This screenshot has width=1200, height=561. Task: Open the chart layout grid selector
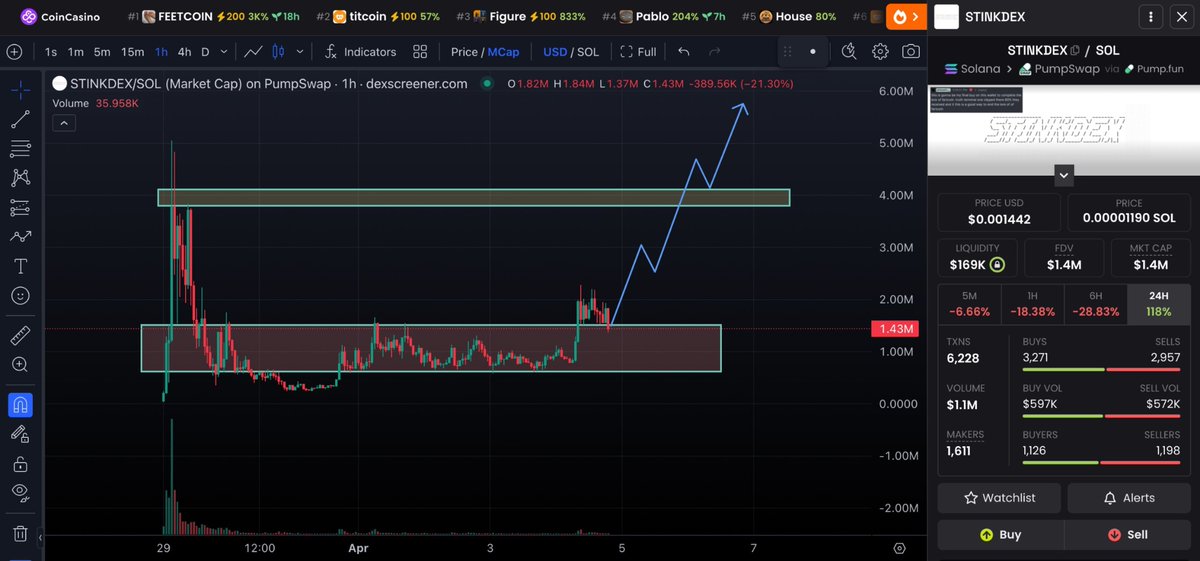tap(420, 52)
